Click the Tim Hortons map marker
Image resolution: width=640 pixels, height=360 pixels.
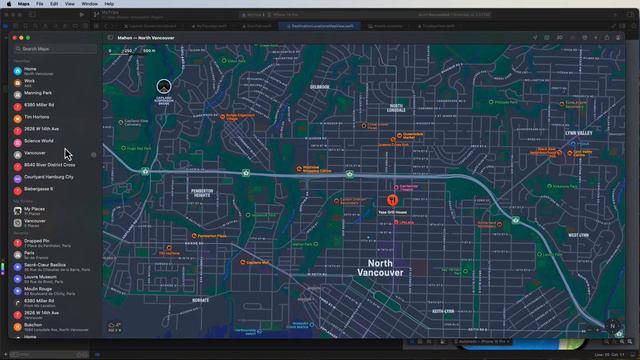point(169,248)
